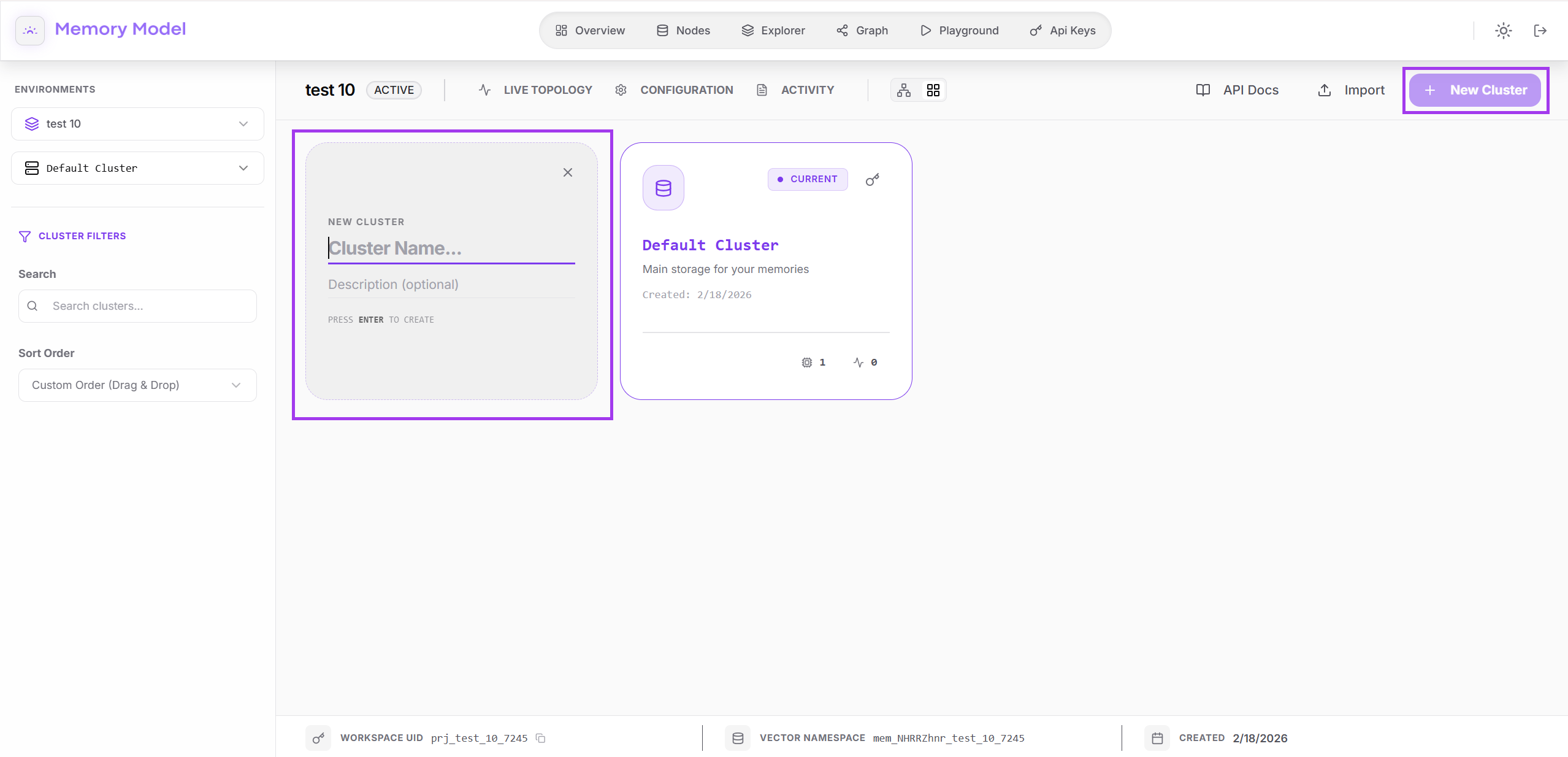This screenshot has height=757, width=1568.
Task: Click the key icon on Default Cluster card
Action: point(872,180)
